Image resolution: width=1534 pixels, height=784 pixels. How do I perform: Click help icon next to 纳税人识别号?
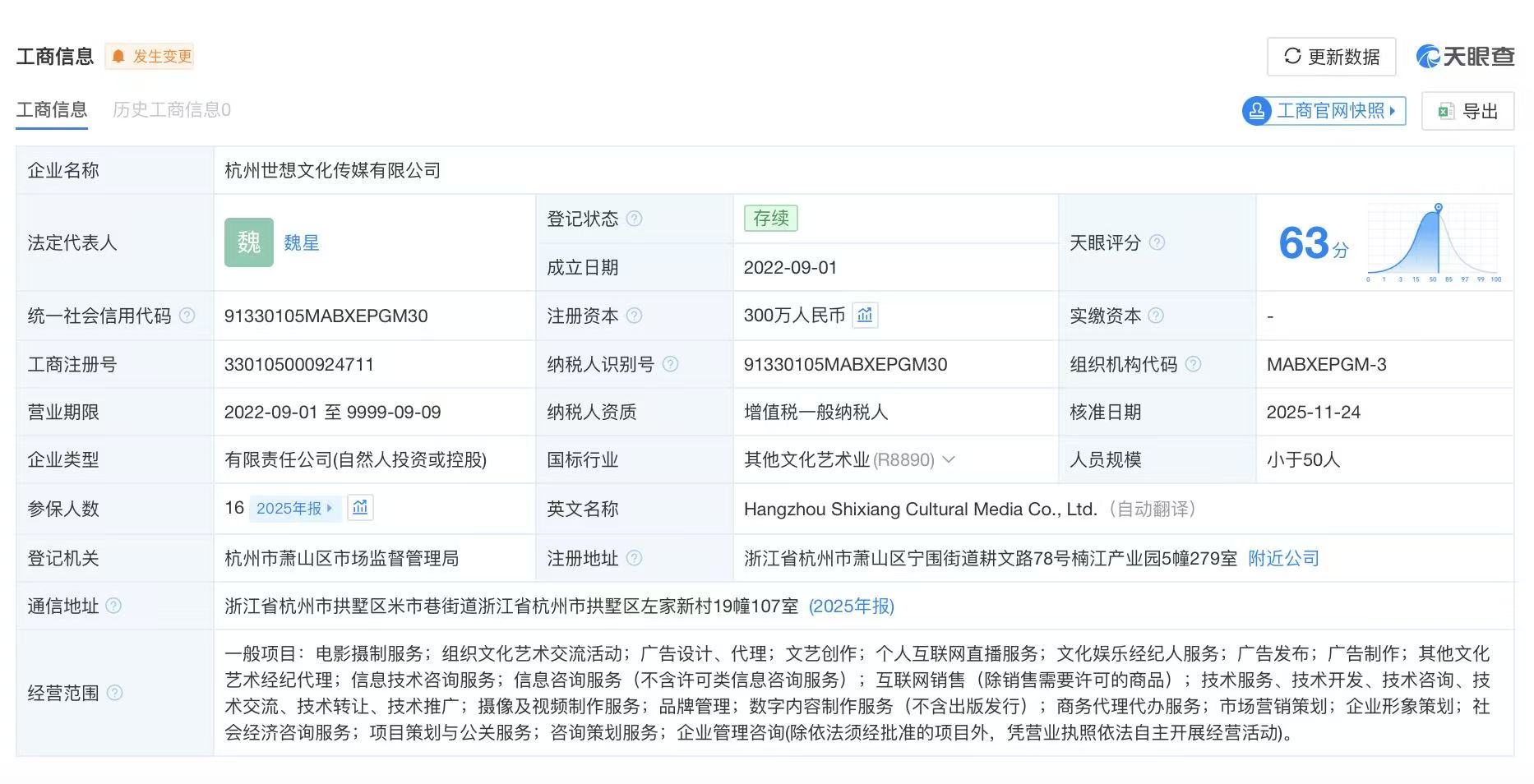[x=670, y=364]
